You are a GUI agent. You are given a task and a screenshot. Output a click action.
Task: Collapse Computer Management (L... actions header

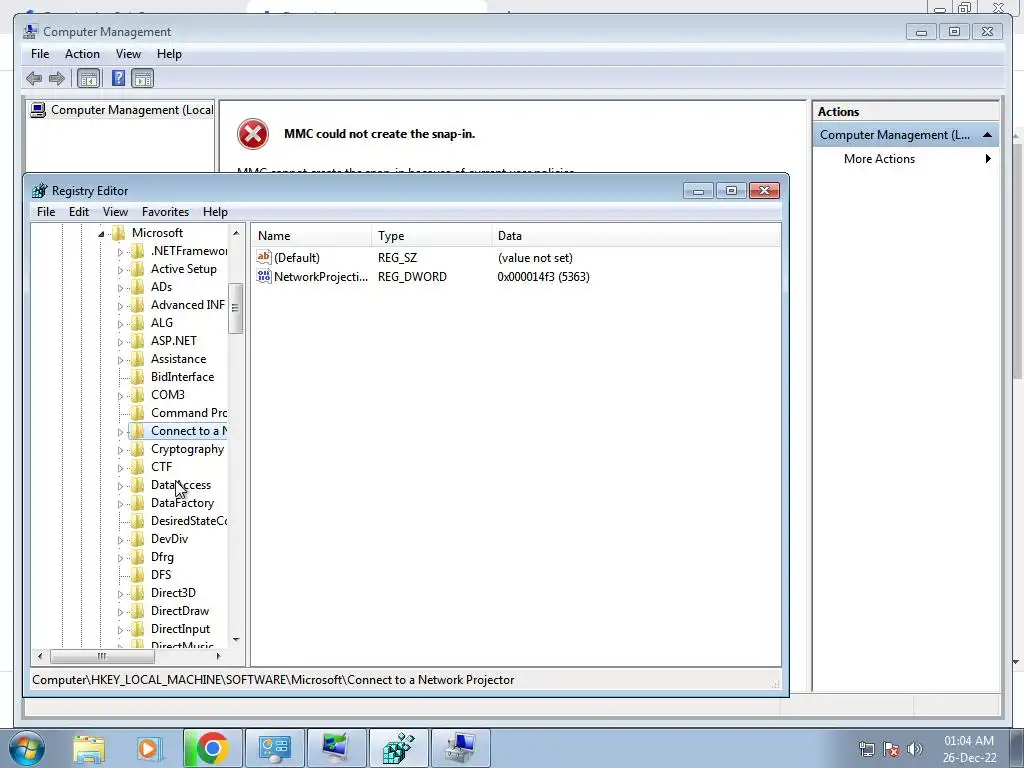click(x=987, y=135)
